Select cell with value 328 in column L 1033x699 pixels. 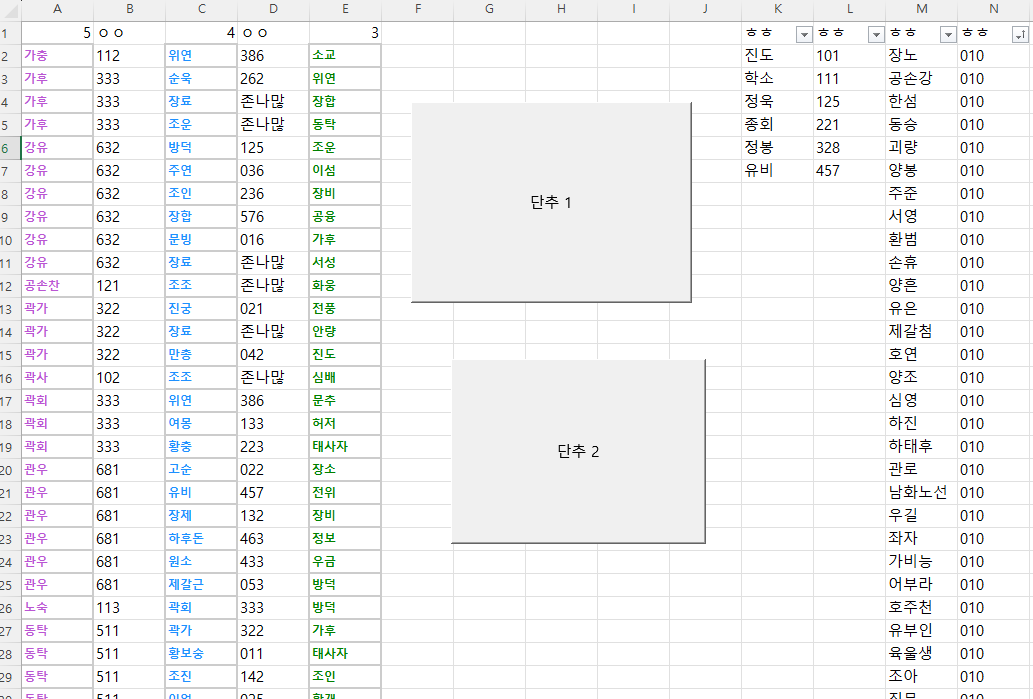click(x=849, y=148)
